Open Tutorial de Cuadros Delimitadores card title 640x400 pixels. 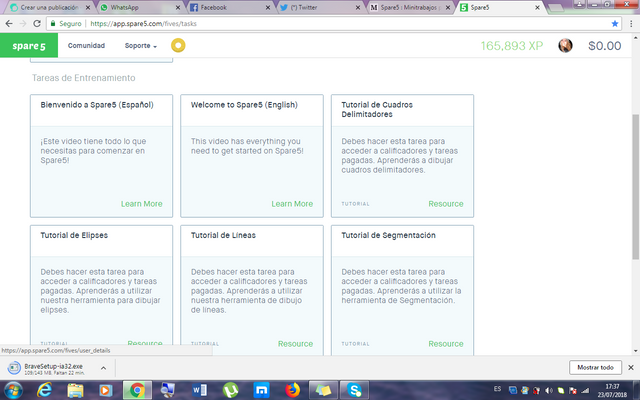(377, 109)
